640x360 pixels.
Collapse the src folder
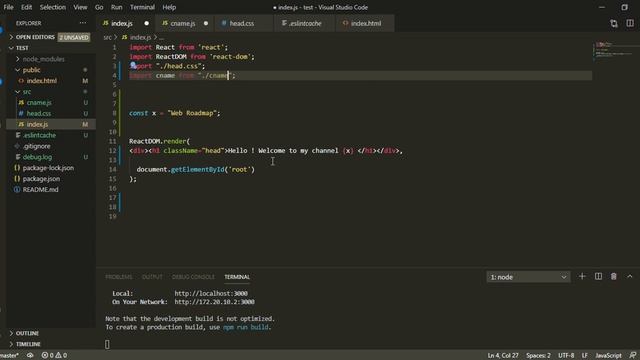click(x=51, y=92)
